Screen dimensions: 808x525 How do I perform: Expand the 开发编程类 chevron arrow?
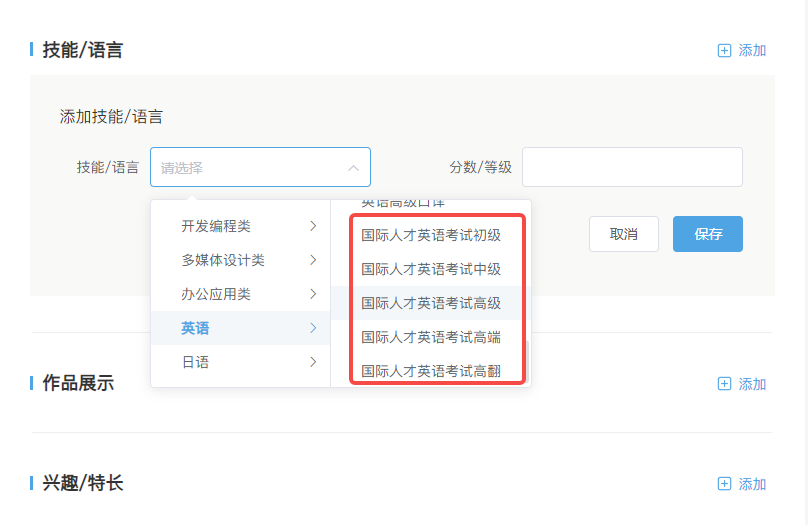pyautogui.click(x=313, y=226)
